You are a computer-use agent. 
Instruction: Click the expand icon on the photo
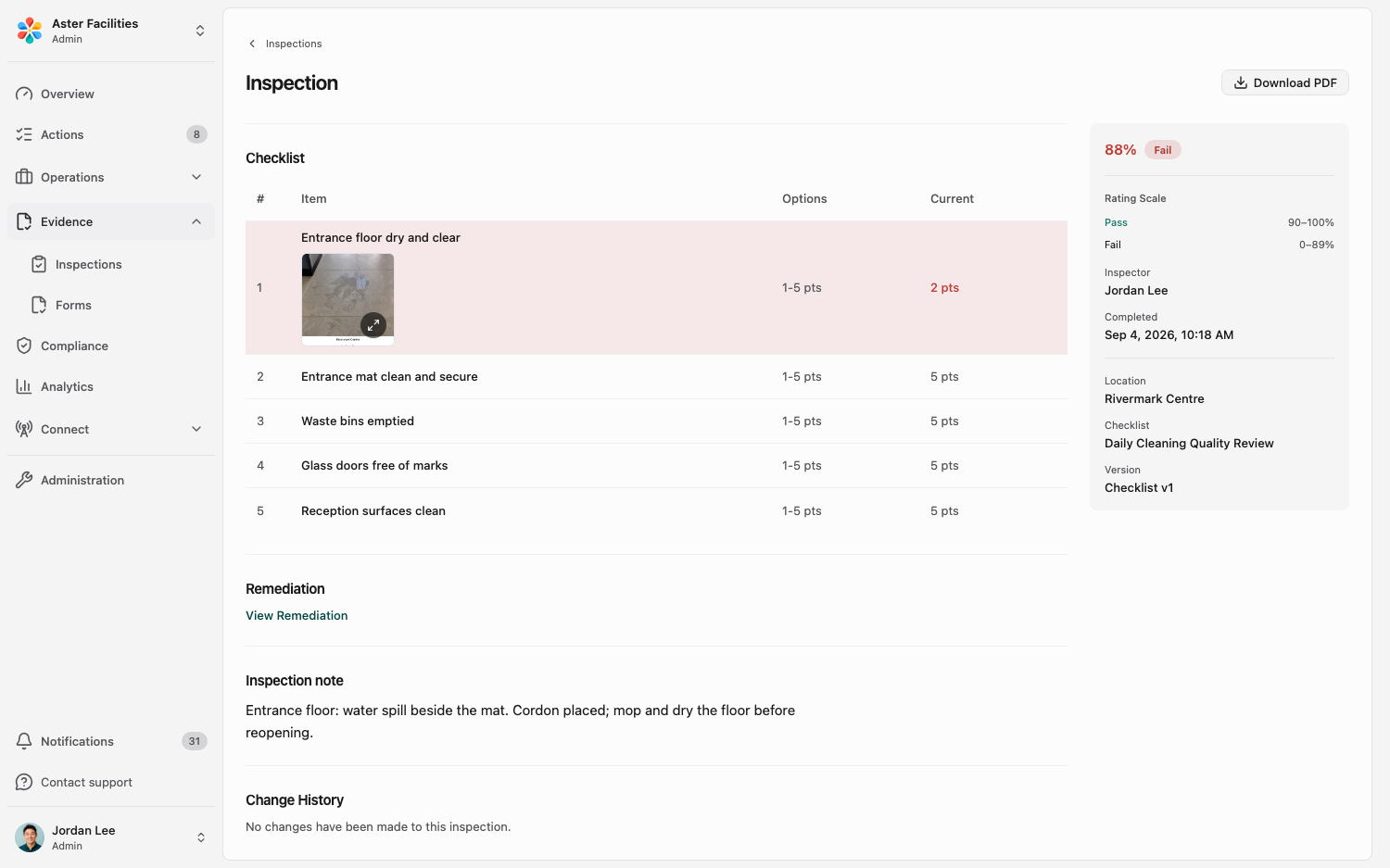[373, 325]
